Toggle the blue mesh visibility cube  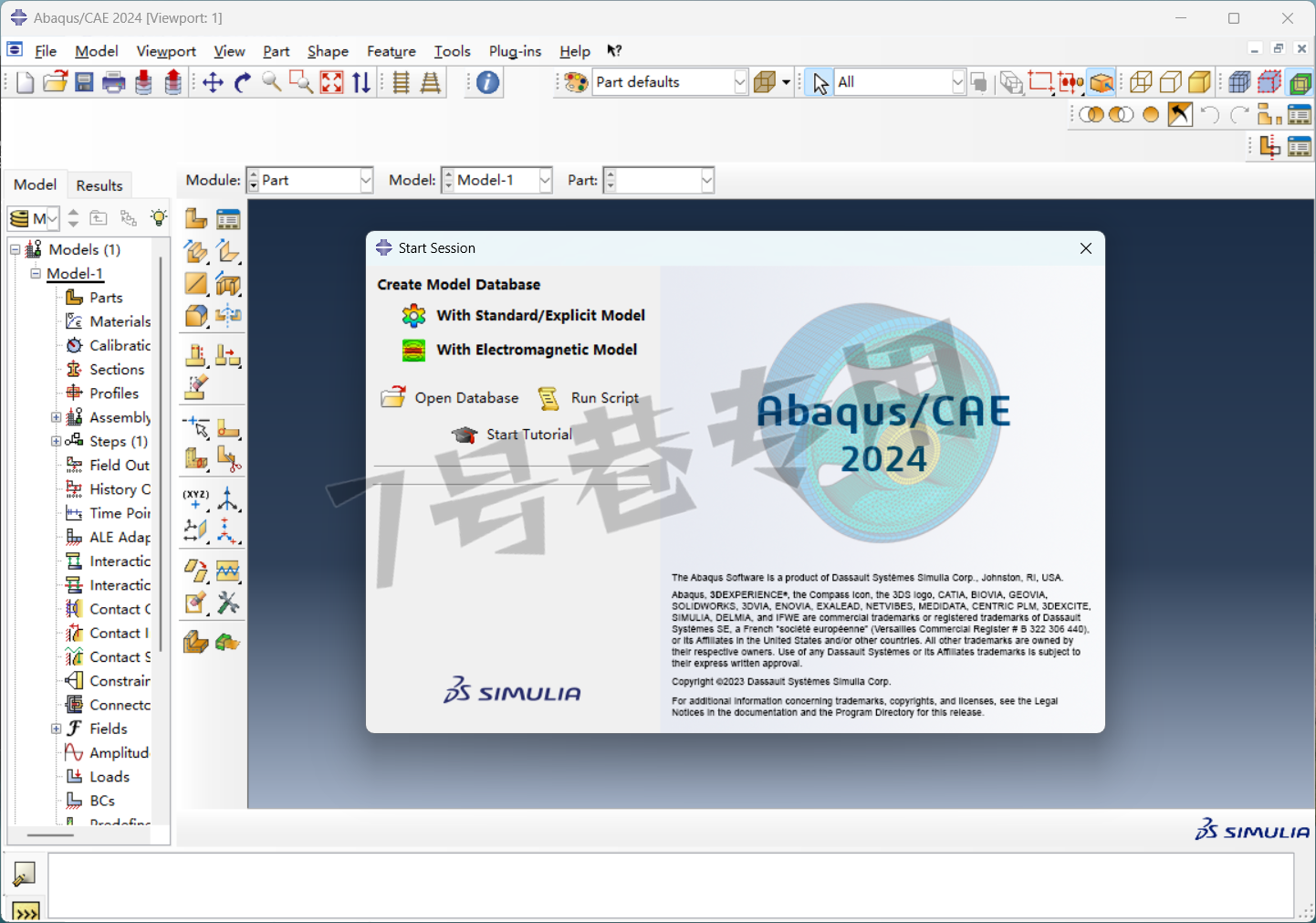click(x=1239, y=82)
